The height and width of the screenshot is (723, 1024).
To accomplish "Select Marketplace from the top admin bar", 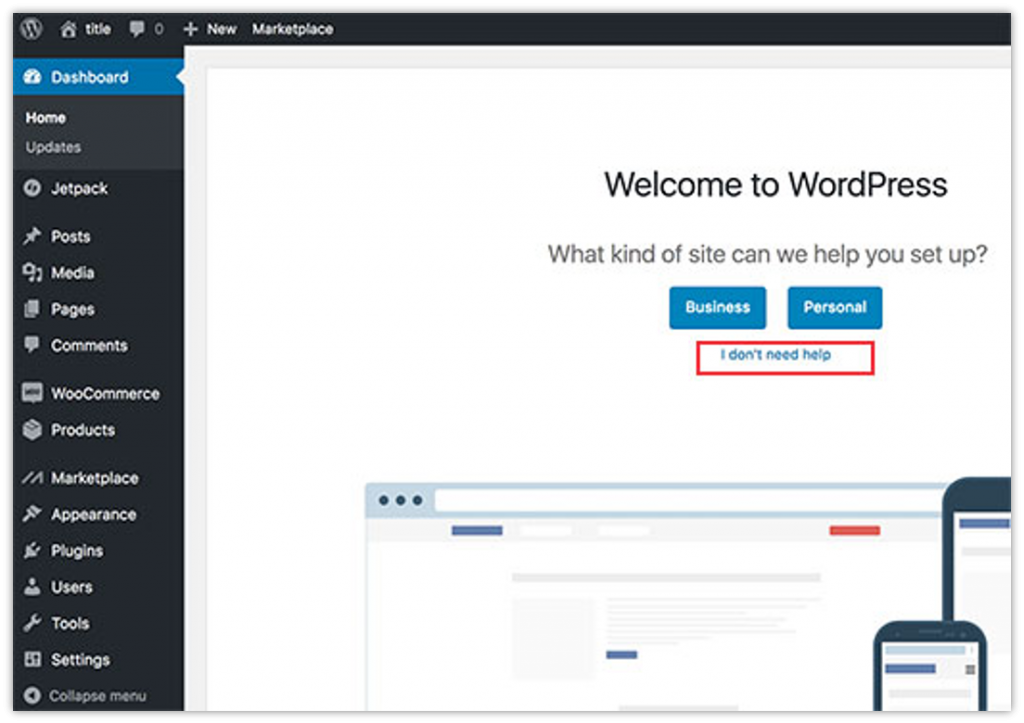I will (292, 28).
